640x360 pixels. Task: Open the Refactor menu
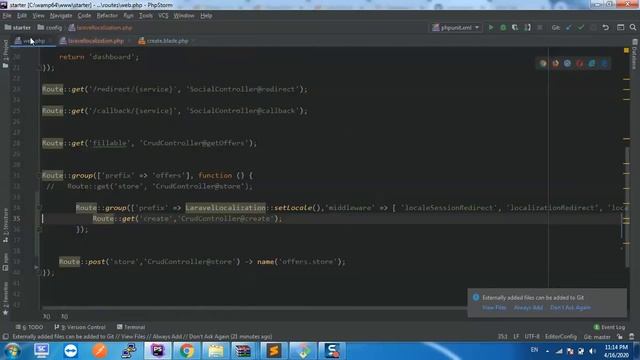[x=107, y=16]
